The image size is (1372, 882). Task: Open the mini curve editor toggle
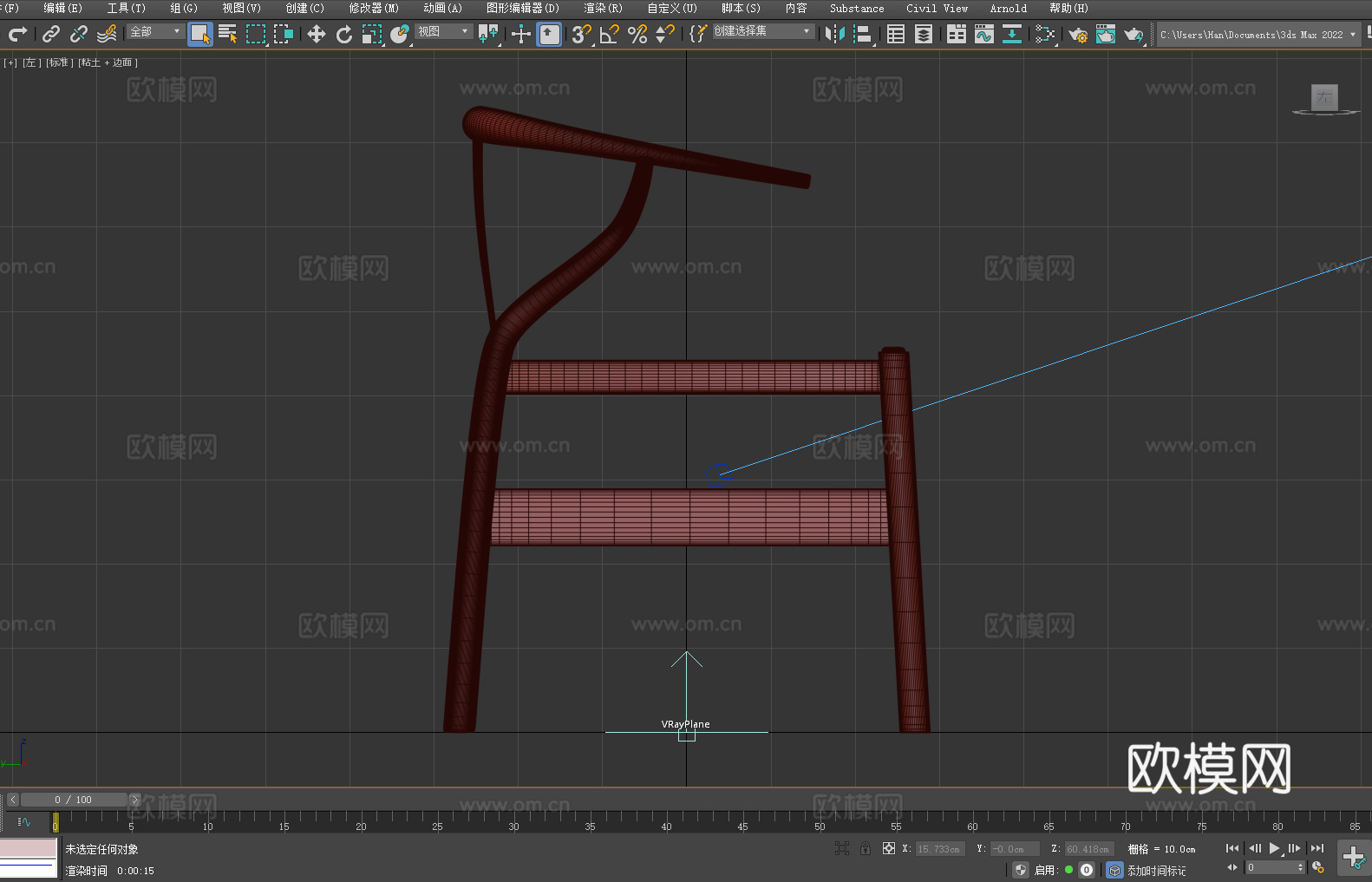coord(24,821)
